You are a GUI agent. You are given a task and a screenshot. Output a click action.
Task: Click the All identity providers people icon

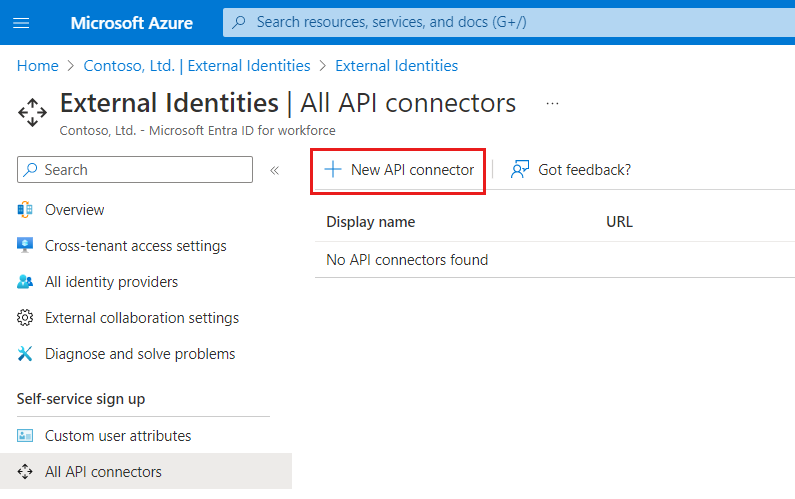25,281
